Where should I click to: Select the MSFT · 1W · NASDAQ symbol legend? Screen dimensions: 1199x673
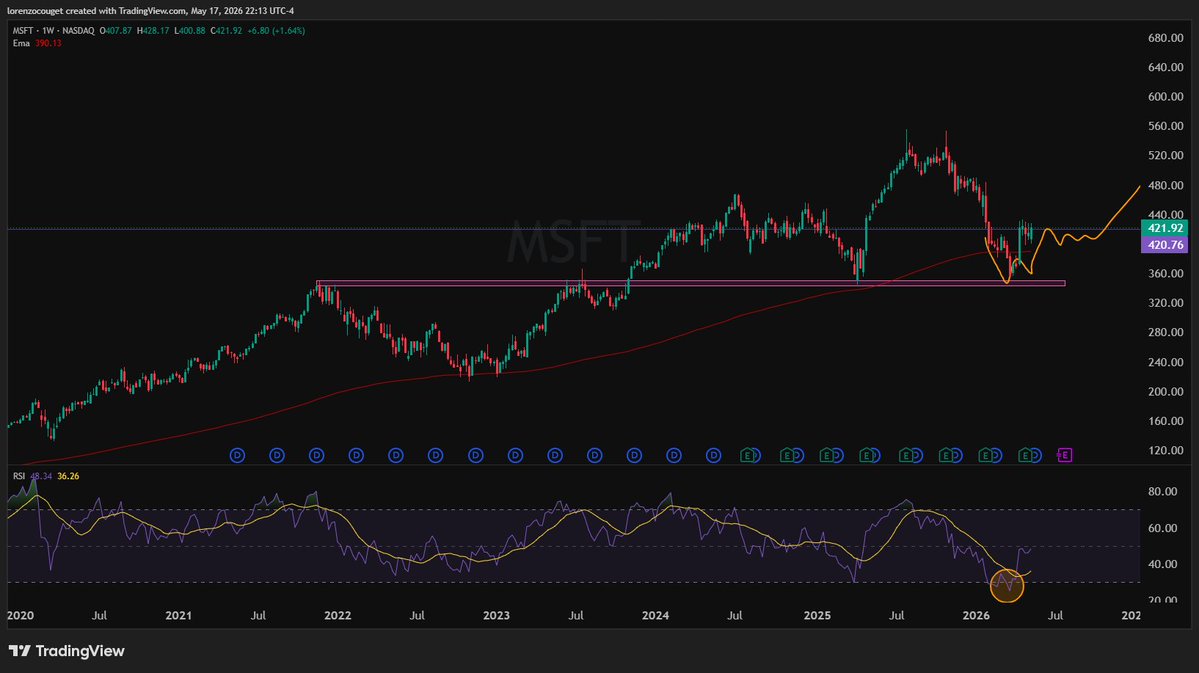pyautogui.click(x=54, y=31)
